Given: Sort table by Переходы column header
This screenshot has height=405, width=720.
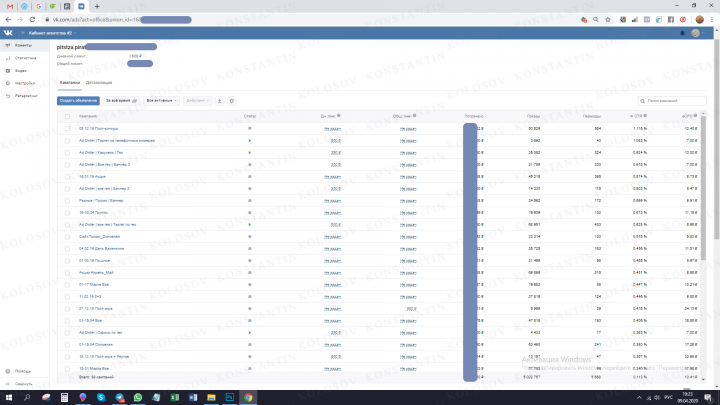Looking at the screenshot, I should (591, 116).
